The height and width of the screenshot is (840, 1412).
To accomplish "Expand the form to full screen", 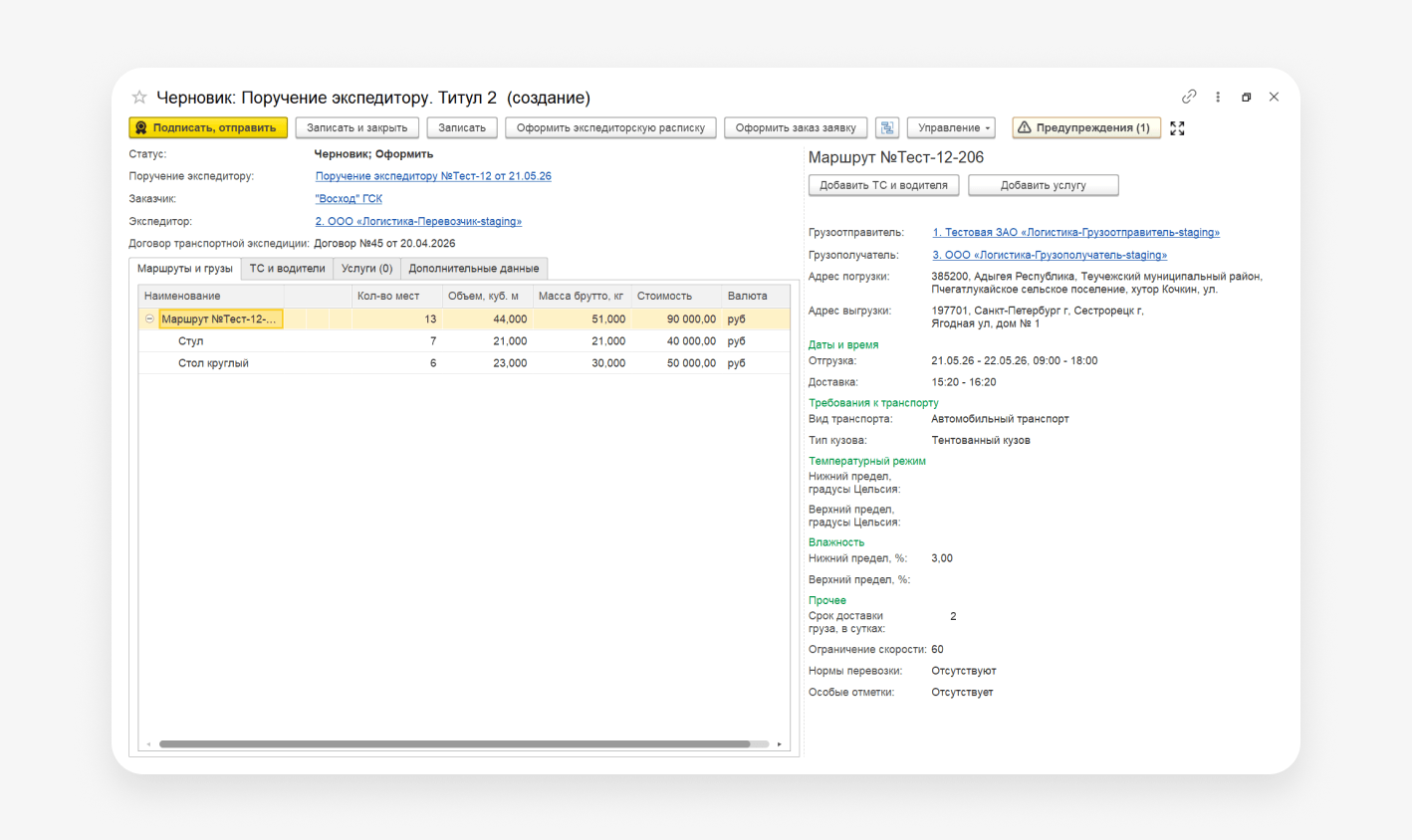I will point(1177,128).
